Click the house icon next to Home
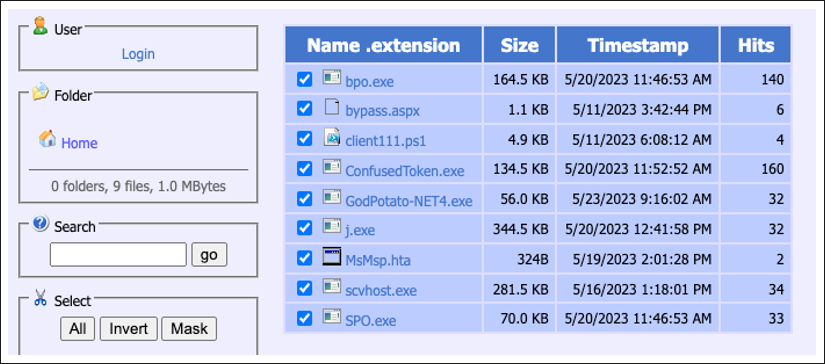The width and height of the screenshot is (825, 364). (47, 139)
